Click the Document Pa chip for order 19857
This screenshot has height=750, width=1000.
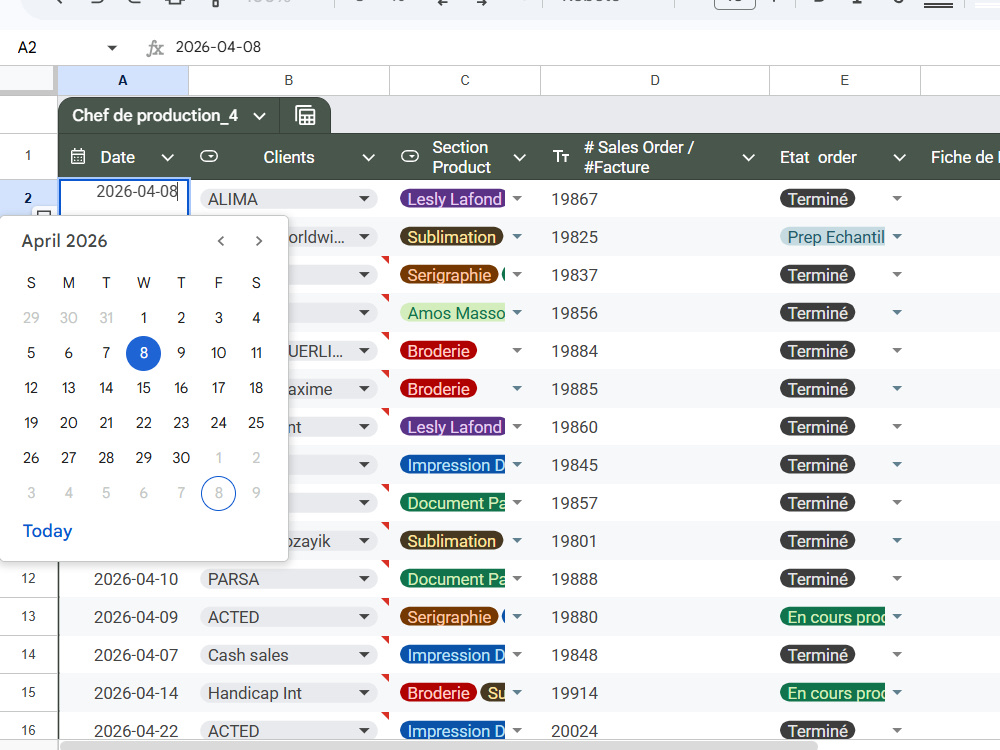click(453, 503)
